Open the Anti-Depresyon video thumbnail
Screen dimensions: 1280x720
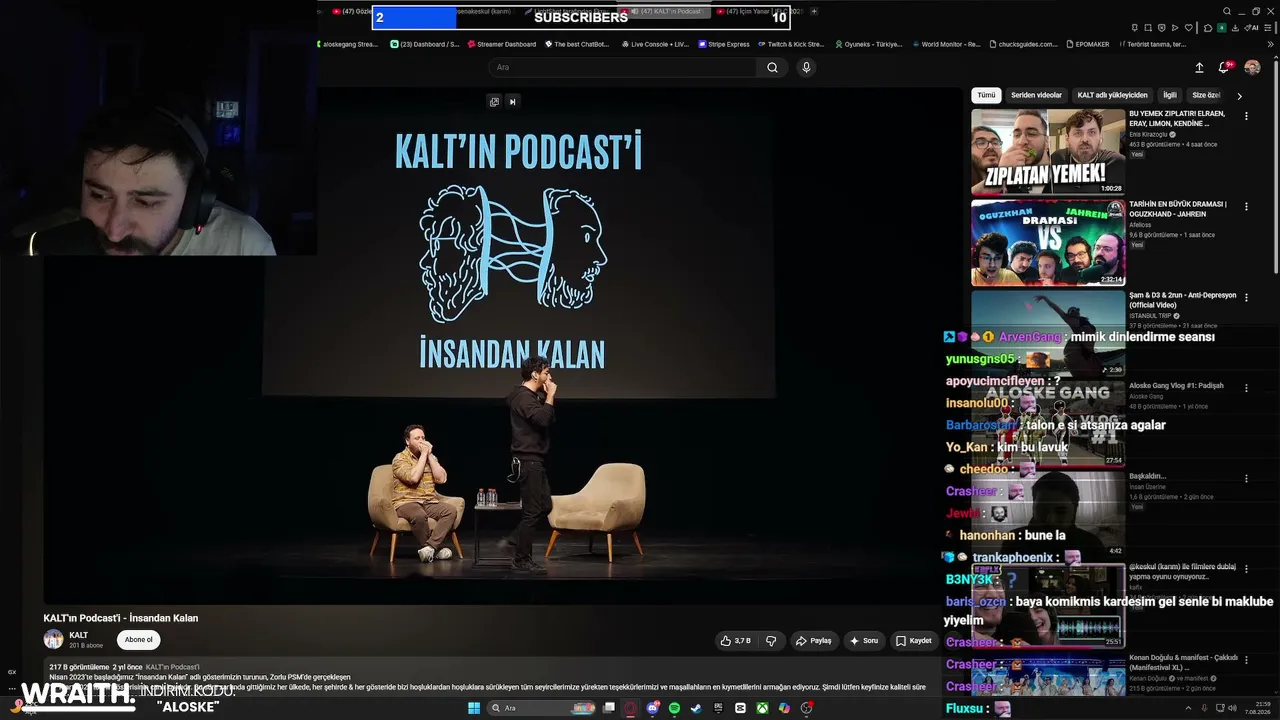tap(1048, 333)
